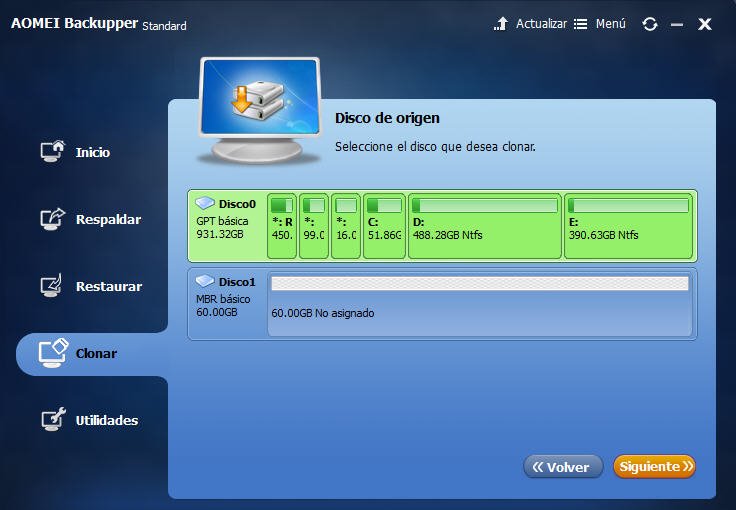Close the AOMEI Backupper window

[705, 24]
